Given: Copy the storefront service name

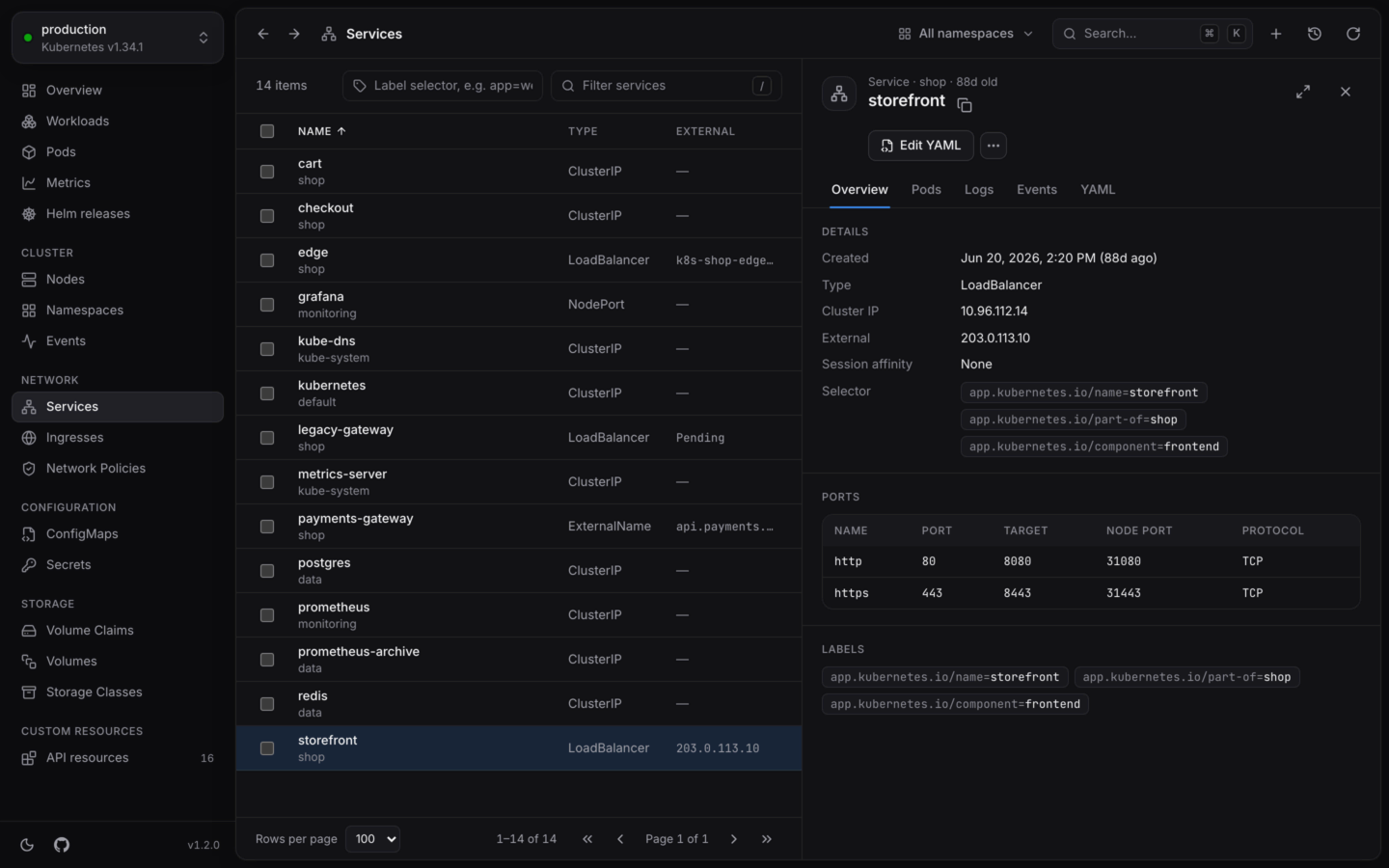Looking at the screenshot, I should click(x=965, y=104).
